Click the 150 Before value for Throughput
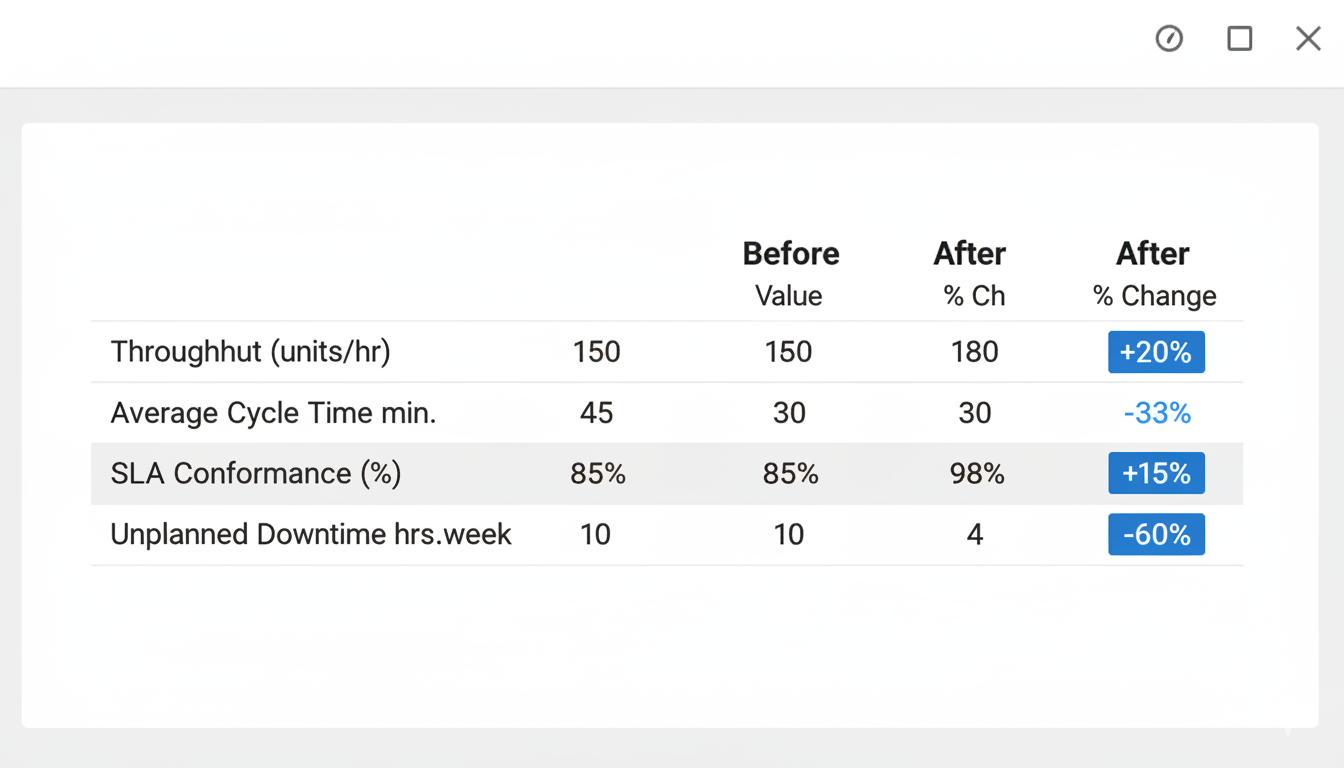Screen dimensions: 1344x768 coord(789,352)
